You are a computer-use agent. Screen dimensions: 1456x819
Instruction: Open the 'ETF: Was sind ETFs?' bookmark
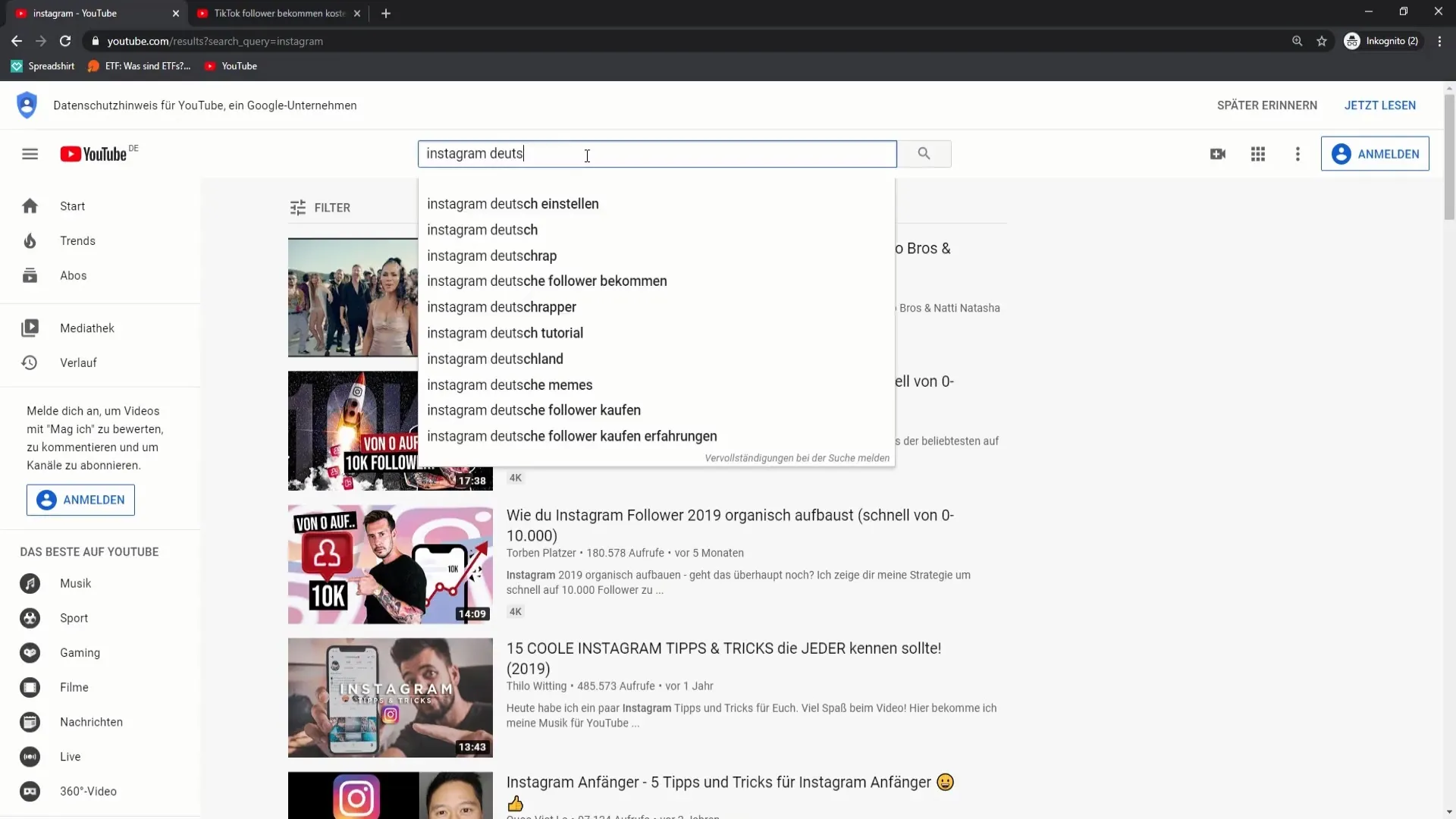click(x=140, y=66)
